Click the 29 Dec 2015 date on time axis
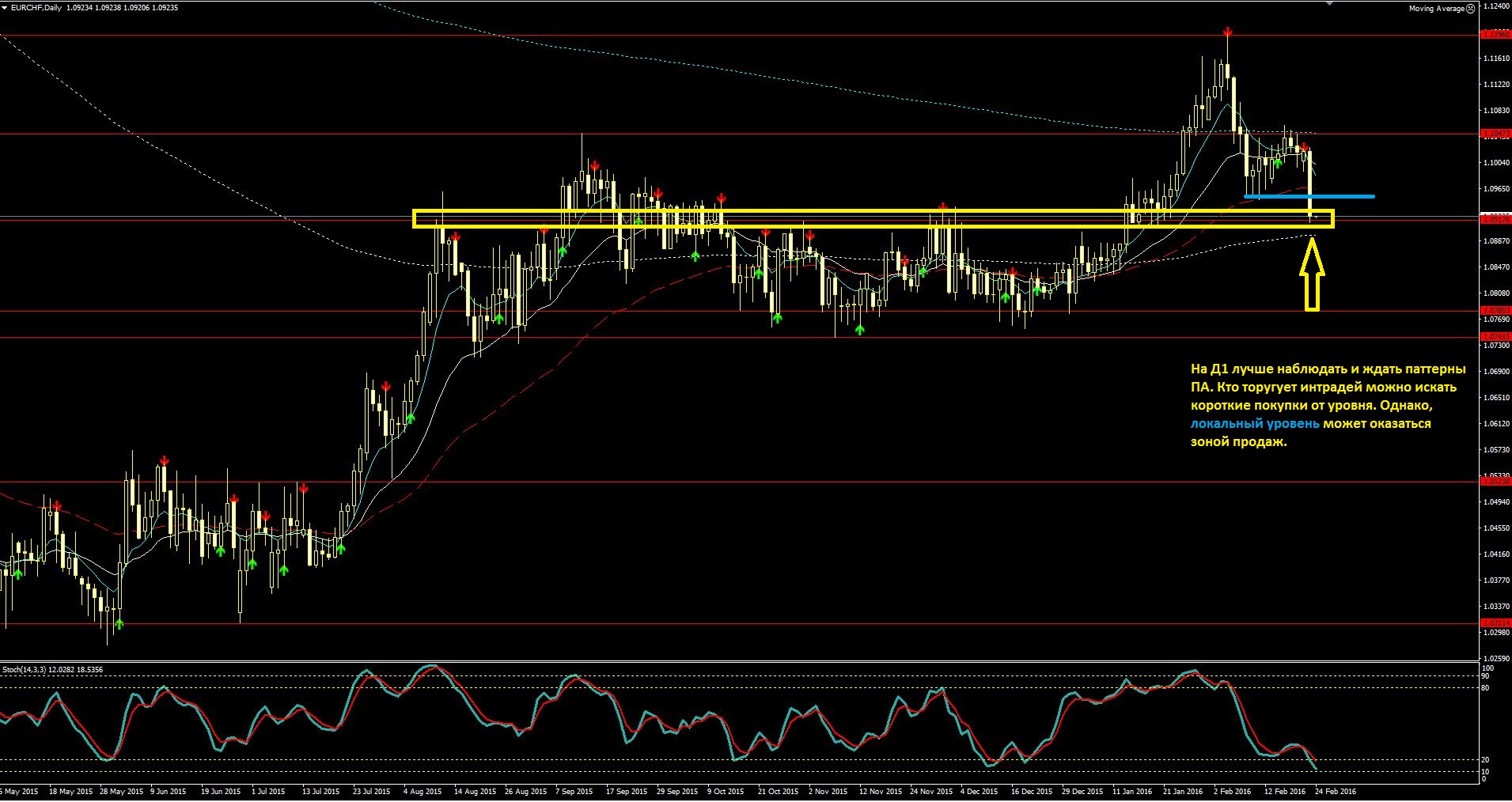Screen dimensions: 1512x802 click(x=1082, y=792)
